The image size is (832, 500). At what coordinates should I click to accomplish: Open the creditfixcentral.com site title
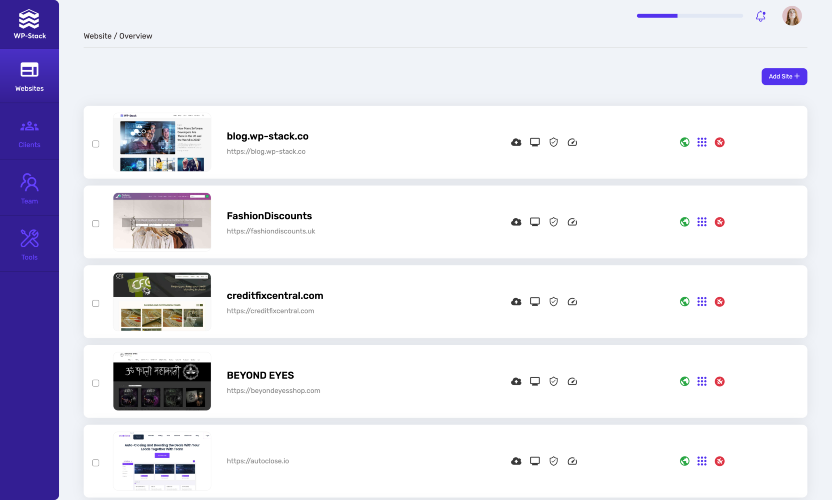click(x=275, y=296)
